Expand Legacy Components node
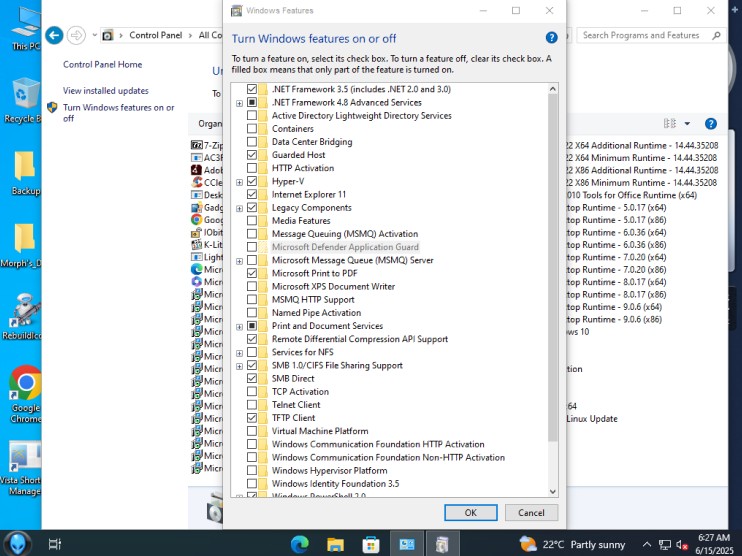This screenshot has height=556, width=742. 239,208
